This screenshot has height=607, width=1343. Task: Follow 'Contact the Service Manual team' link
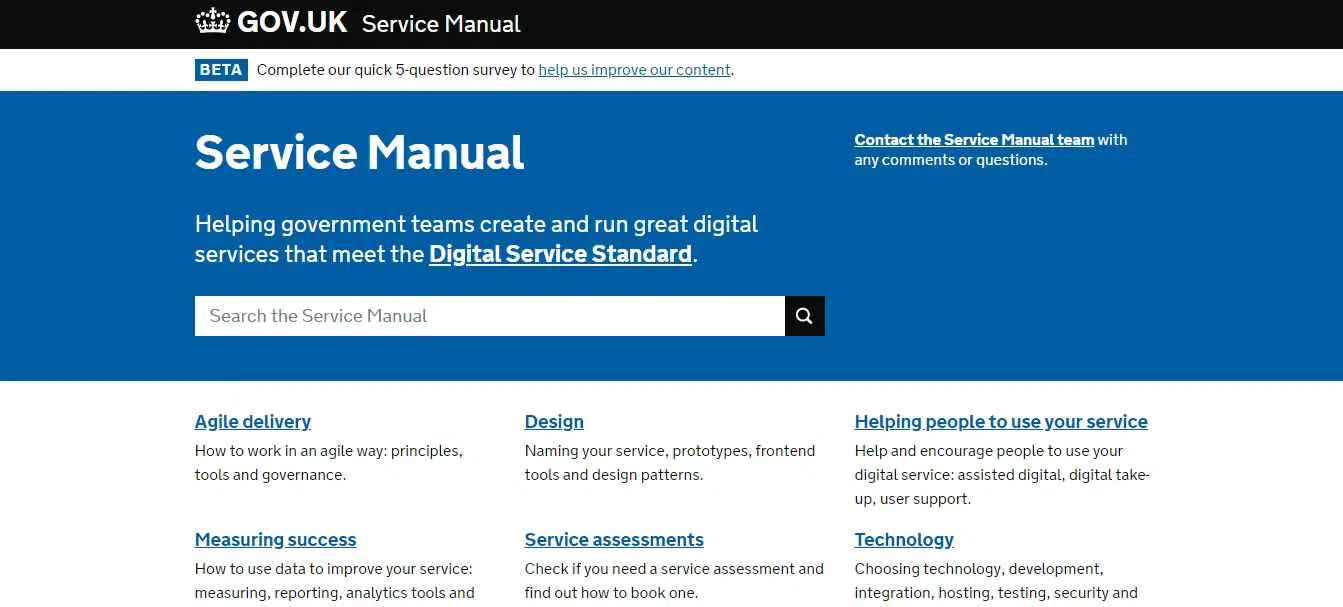[x=973, y=140]
